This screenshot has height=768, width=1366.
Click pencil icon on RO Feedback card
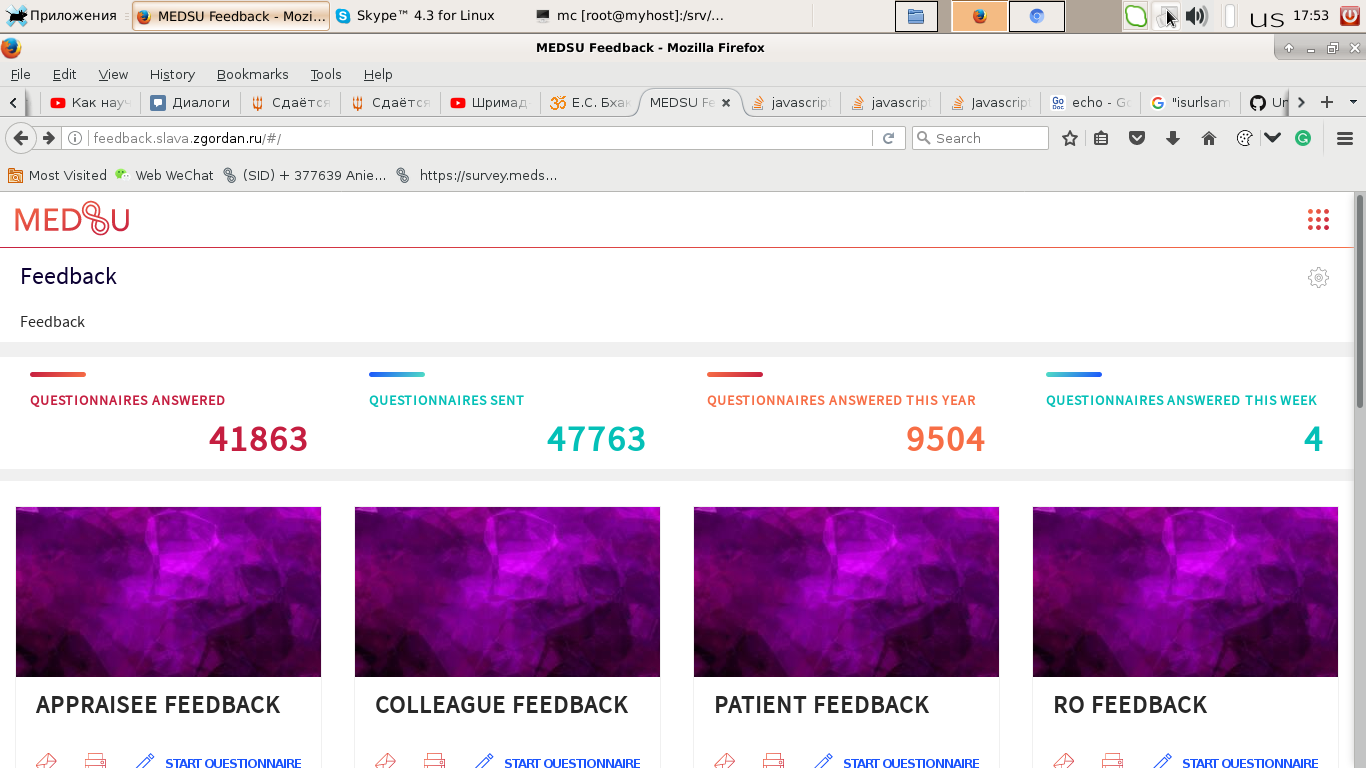coord(1162,761)
